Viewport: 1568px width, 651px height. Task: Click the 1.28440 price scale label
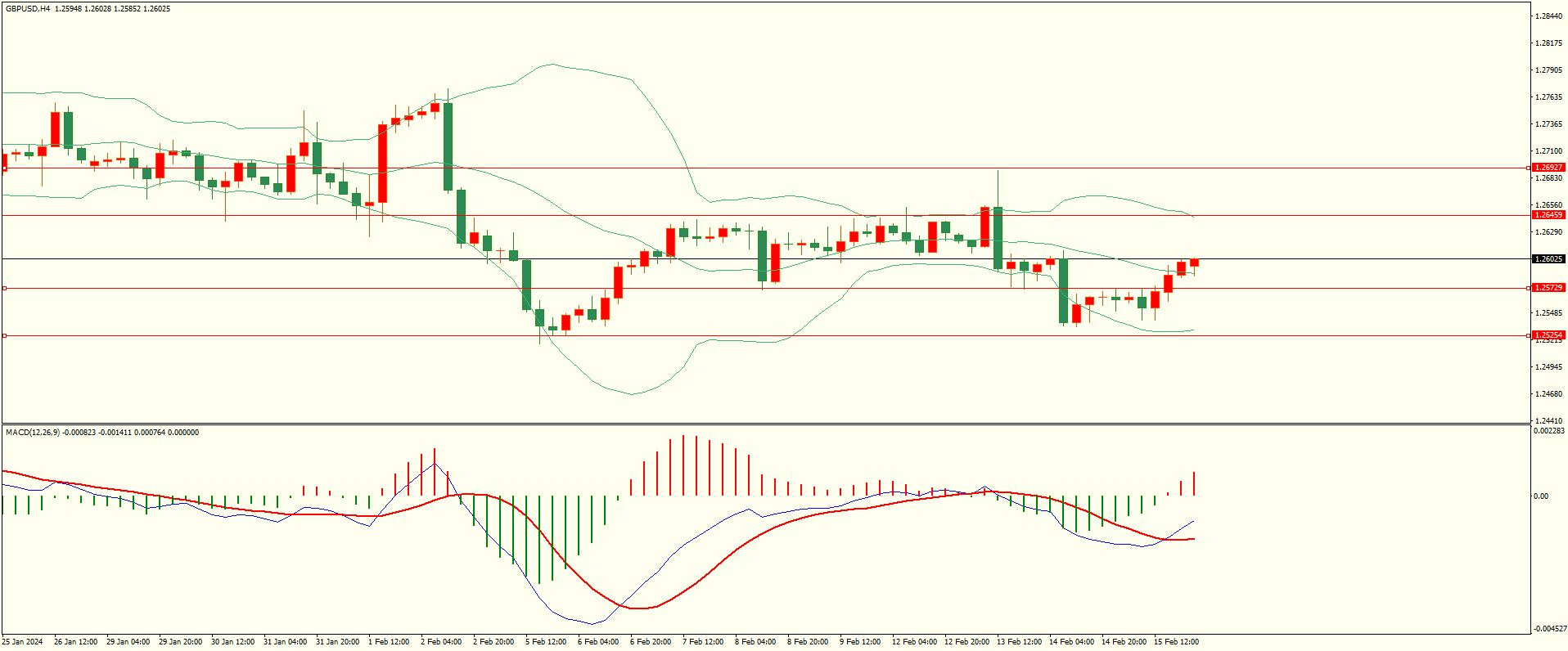point(1548,16)
